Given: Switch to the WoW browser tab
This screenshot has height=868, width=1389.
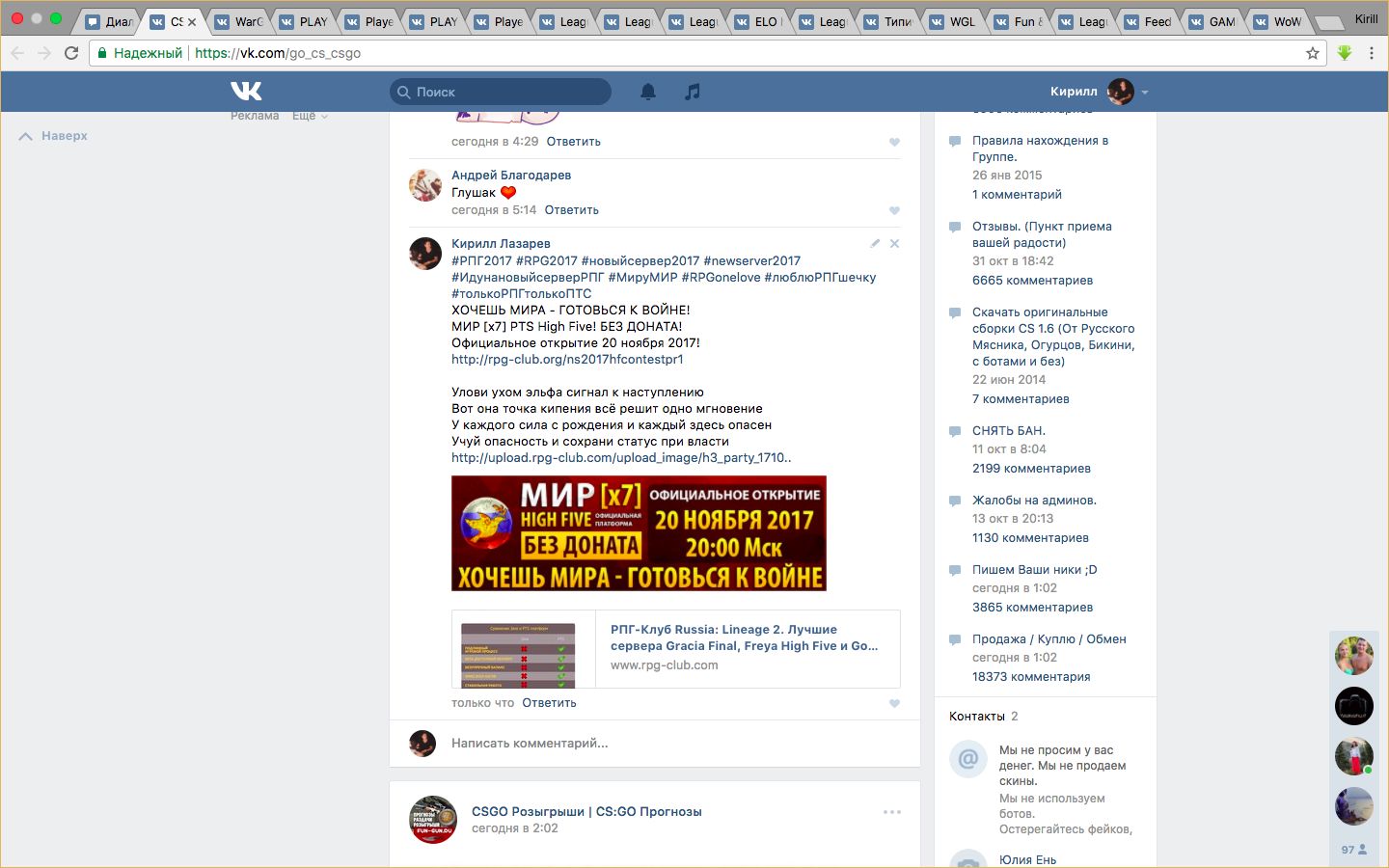Looking at the screenshot, I should (1278, 21).
